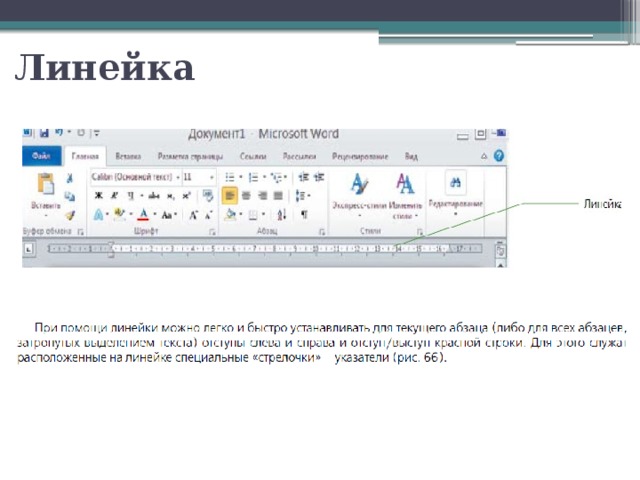Click the view ruler button above scrollbar

pyautogui.click(x=500, y=250)
